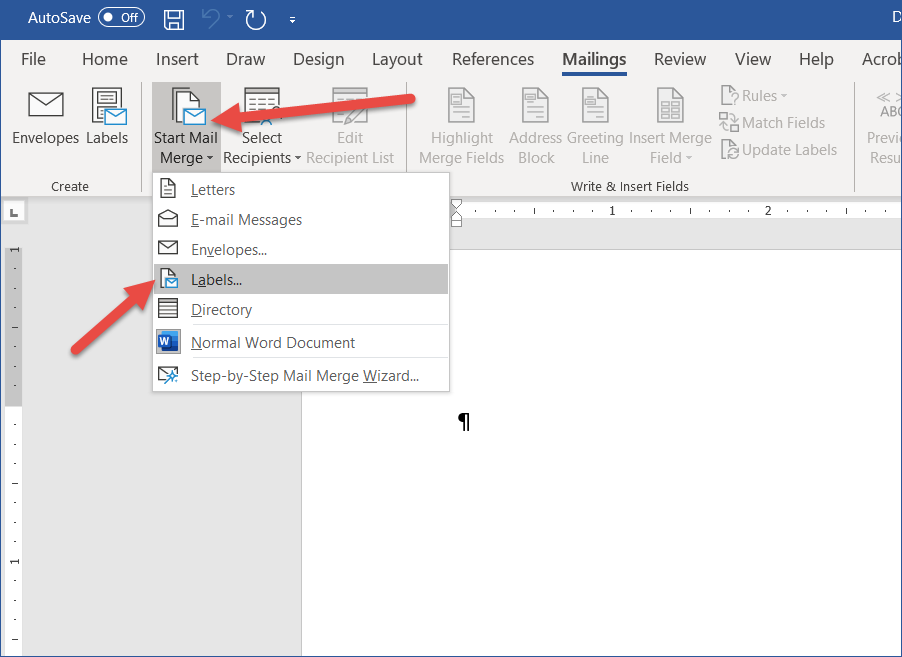
Task: Select Labels... in the dropdown menu
Action: pos(301,279)
